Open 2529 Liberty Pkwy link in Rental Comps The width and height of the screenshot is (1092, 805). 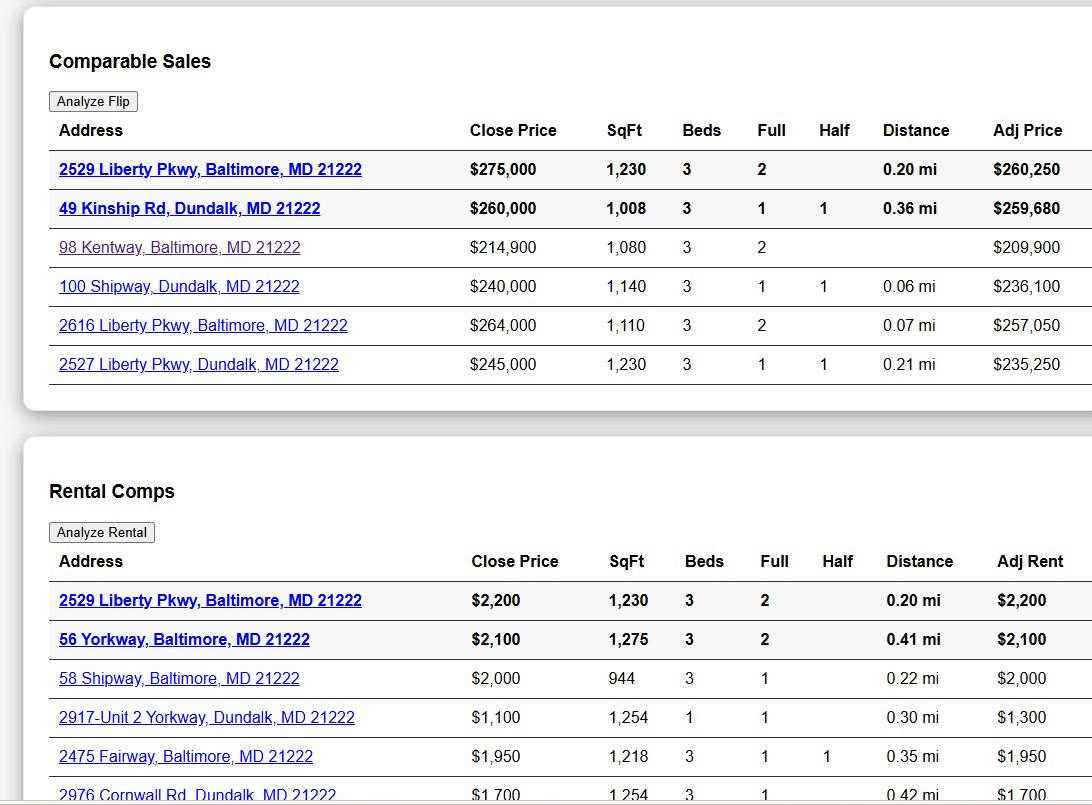pos(210,600)
